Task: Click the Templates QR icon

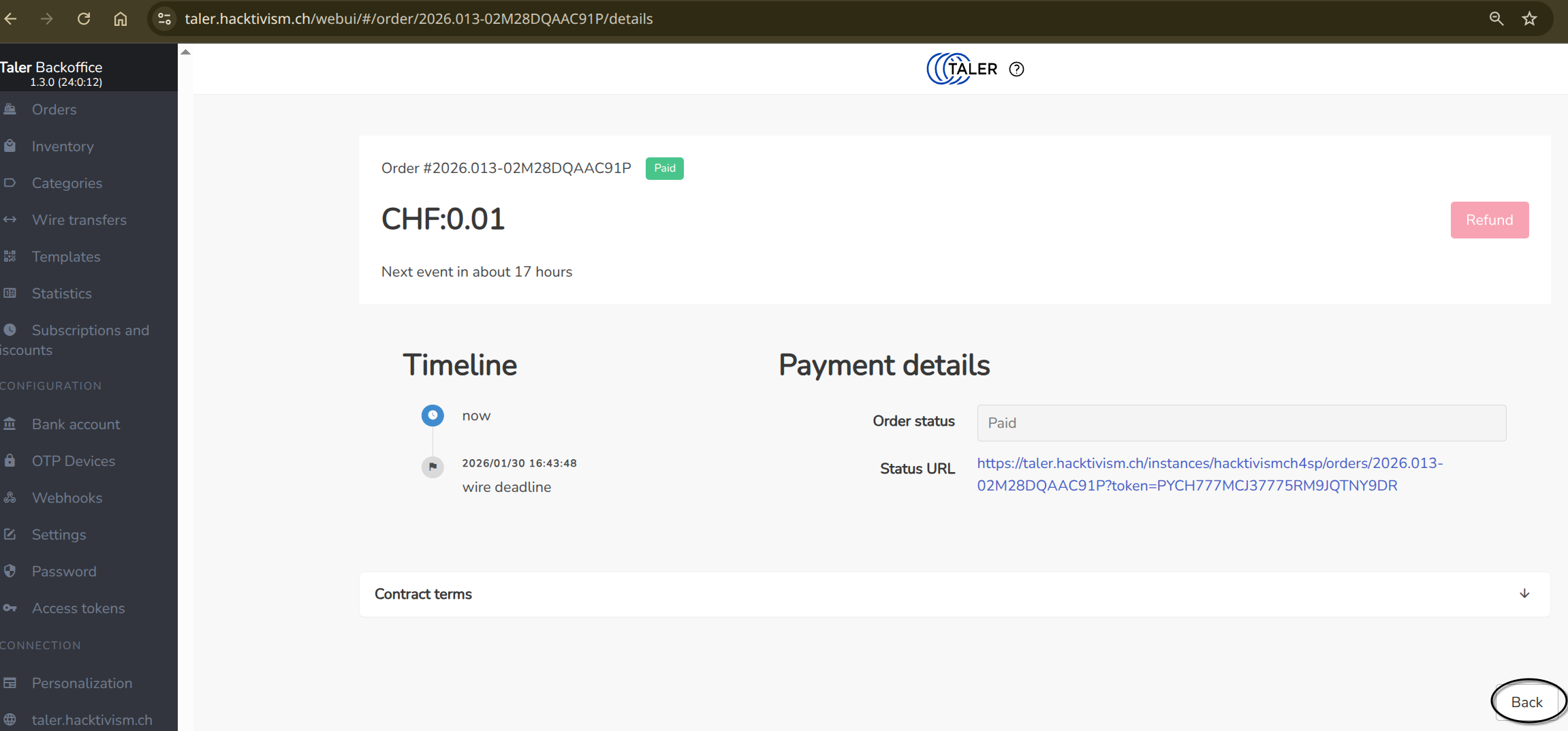Action: (10, 256)
